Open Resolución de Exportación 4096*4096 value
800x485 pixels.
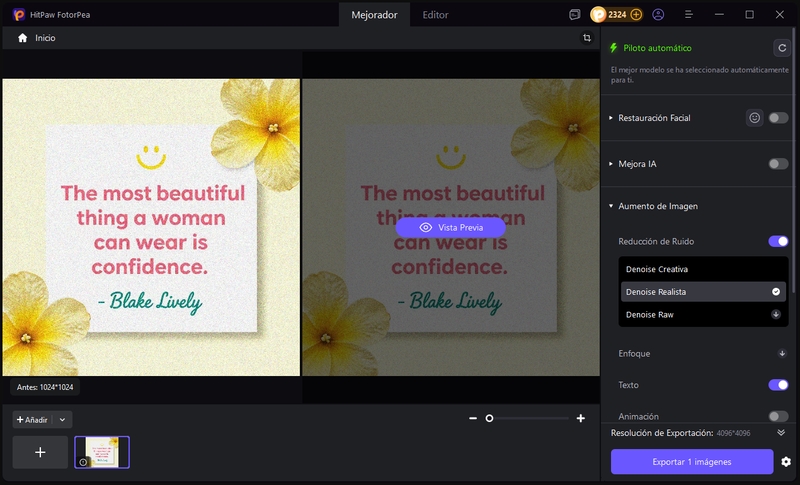(x=733, y=433)
